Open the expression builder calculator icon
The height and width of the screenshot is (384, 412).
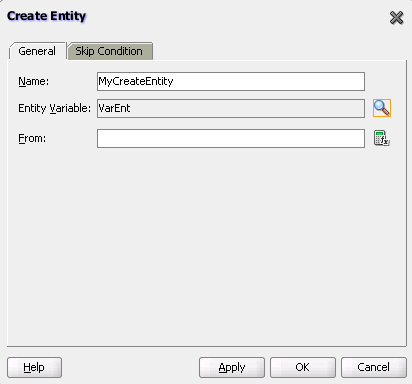click(382, 138)
